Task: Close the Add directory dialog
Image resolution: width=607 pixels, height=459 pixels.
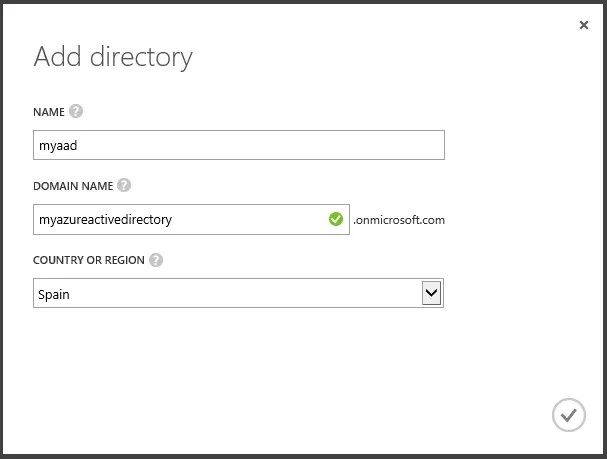Action: (x=584, y=25)
